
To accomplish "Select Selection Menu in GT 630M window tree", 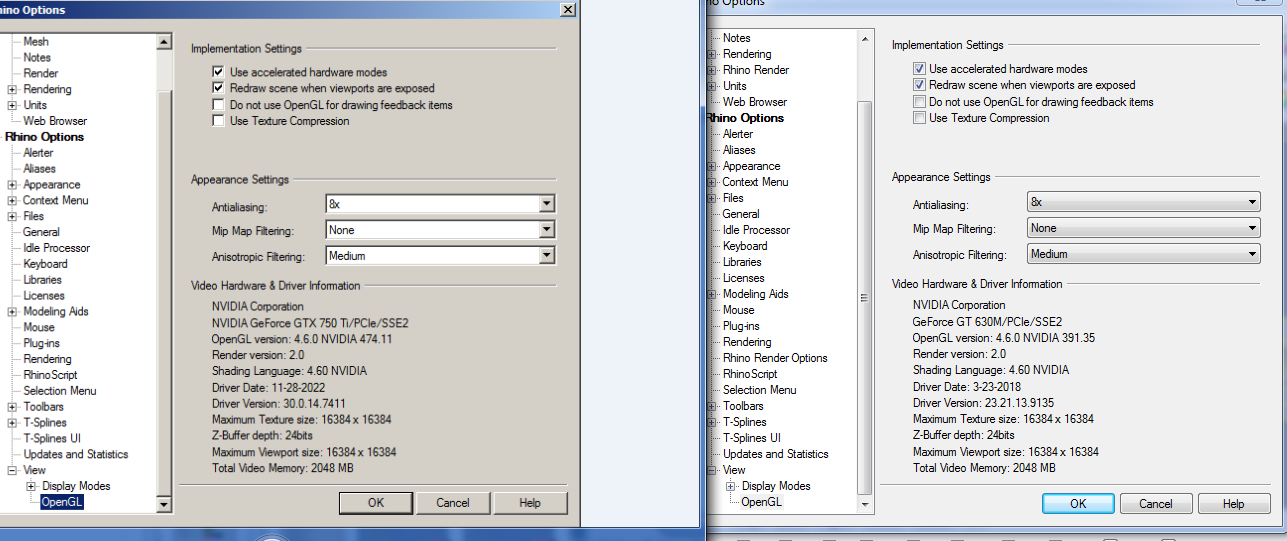I will [x=760, y=390].
